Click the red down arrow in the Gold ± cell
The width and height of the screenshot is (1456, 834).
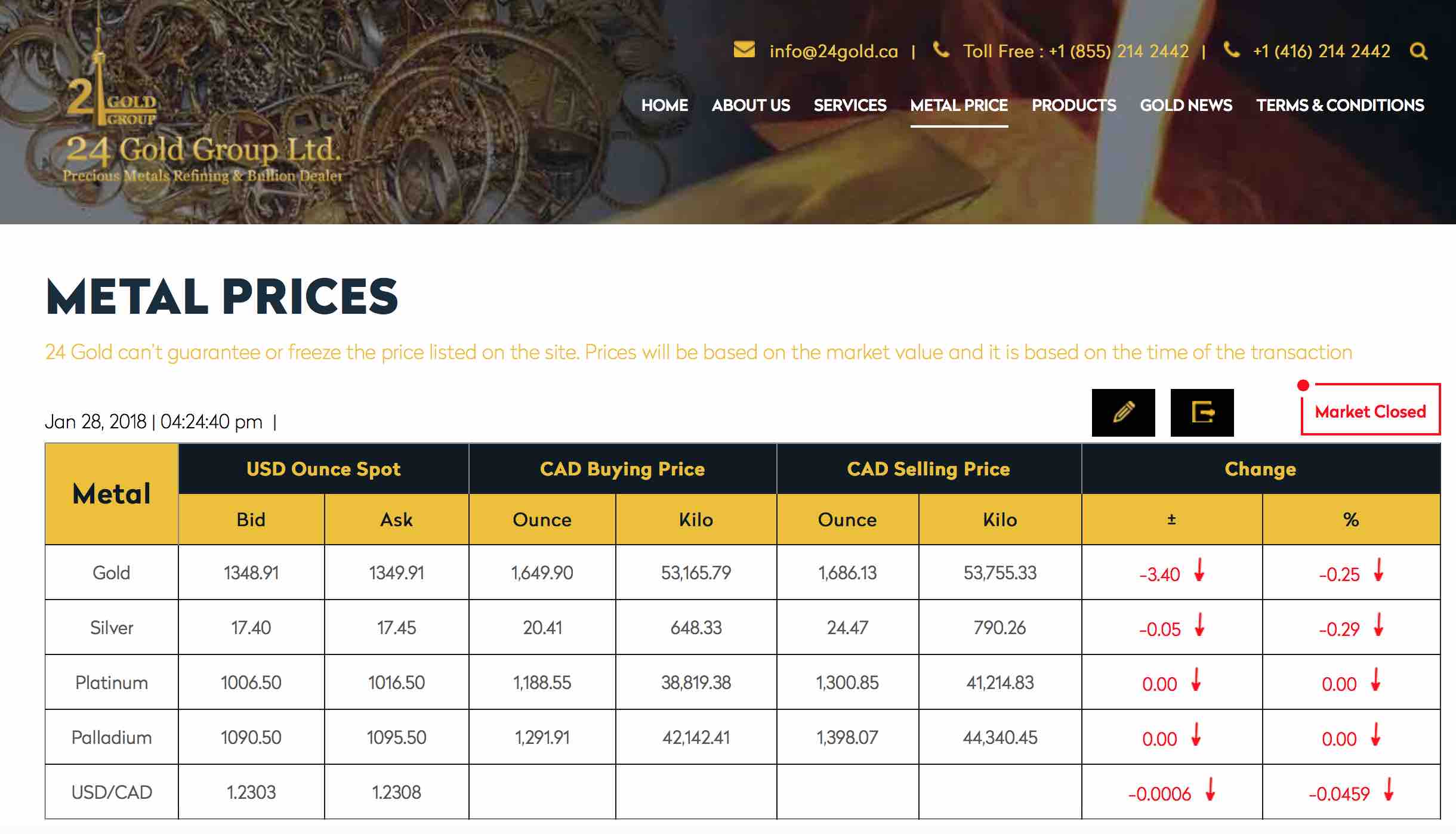tap(1199, 570)
